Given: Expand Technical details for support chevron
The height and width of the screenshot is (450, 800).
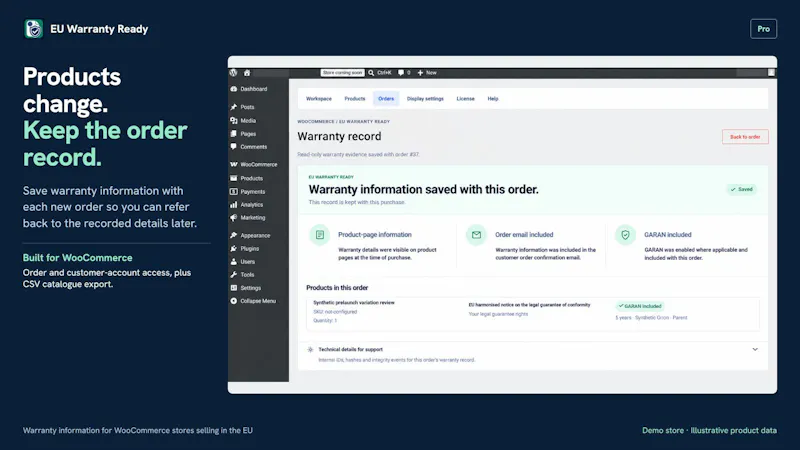Looking at the screenshot, I should pyautogui.click(x=755, y=349).
